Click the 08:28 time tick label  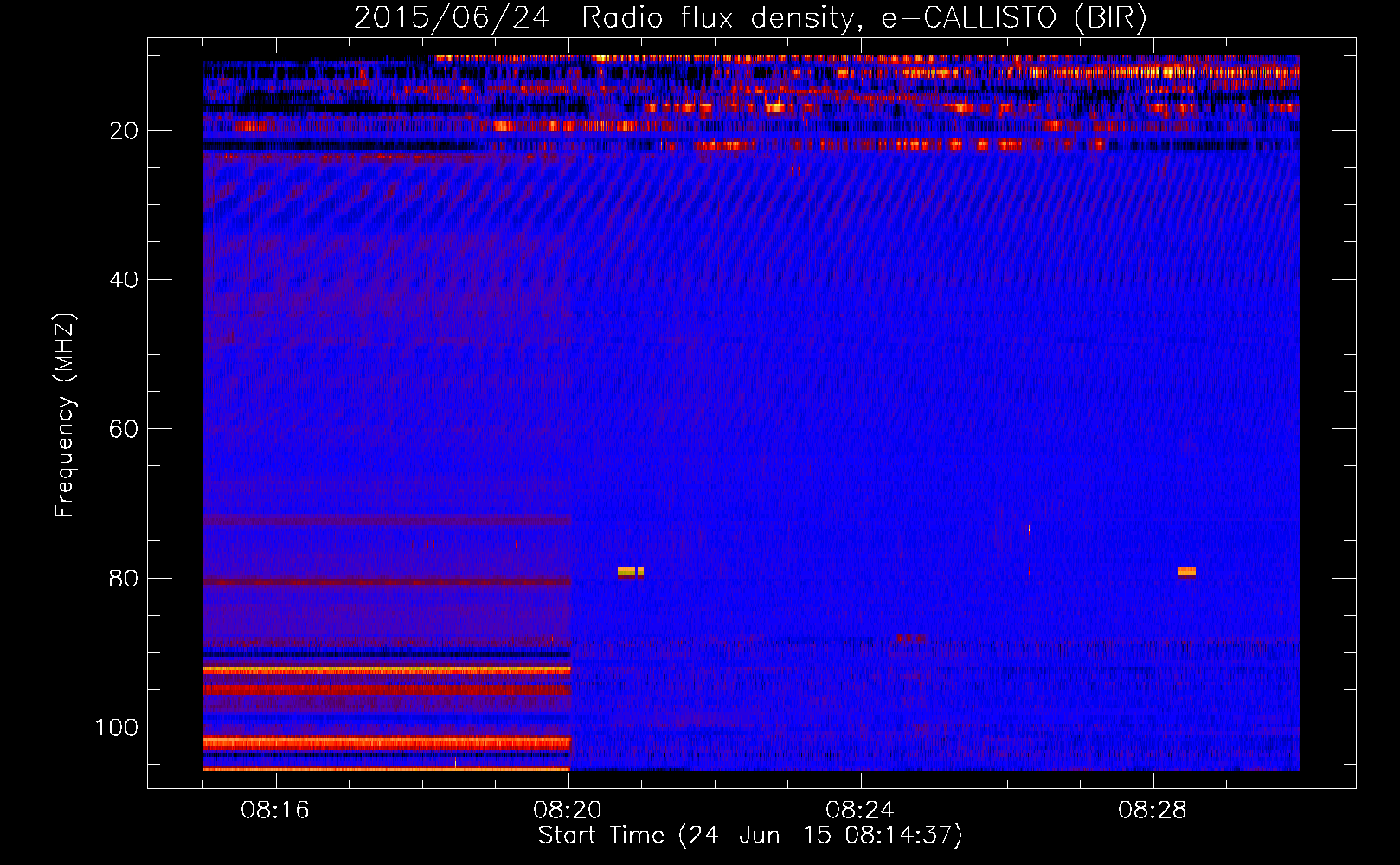coord(1152,811)
